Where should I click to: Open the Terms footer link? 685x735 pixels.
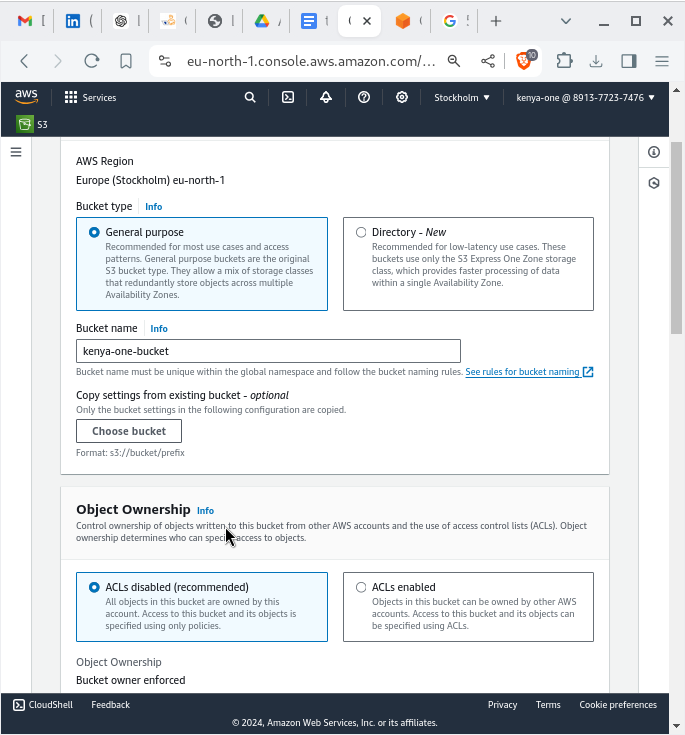(x=548, y=705)
